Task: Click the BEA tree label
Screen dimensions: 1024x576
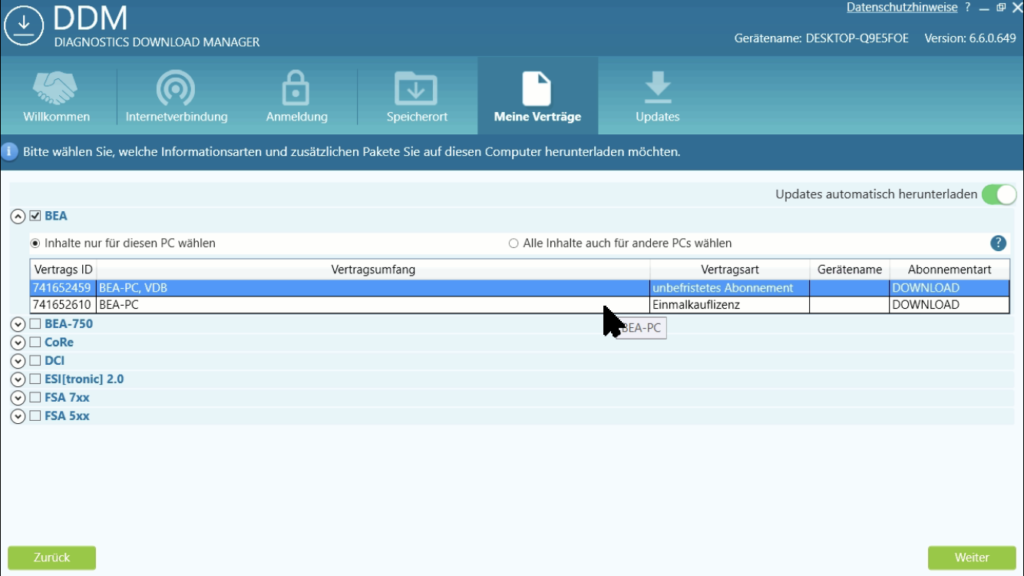Action: point(56,216)
